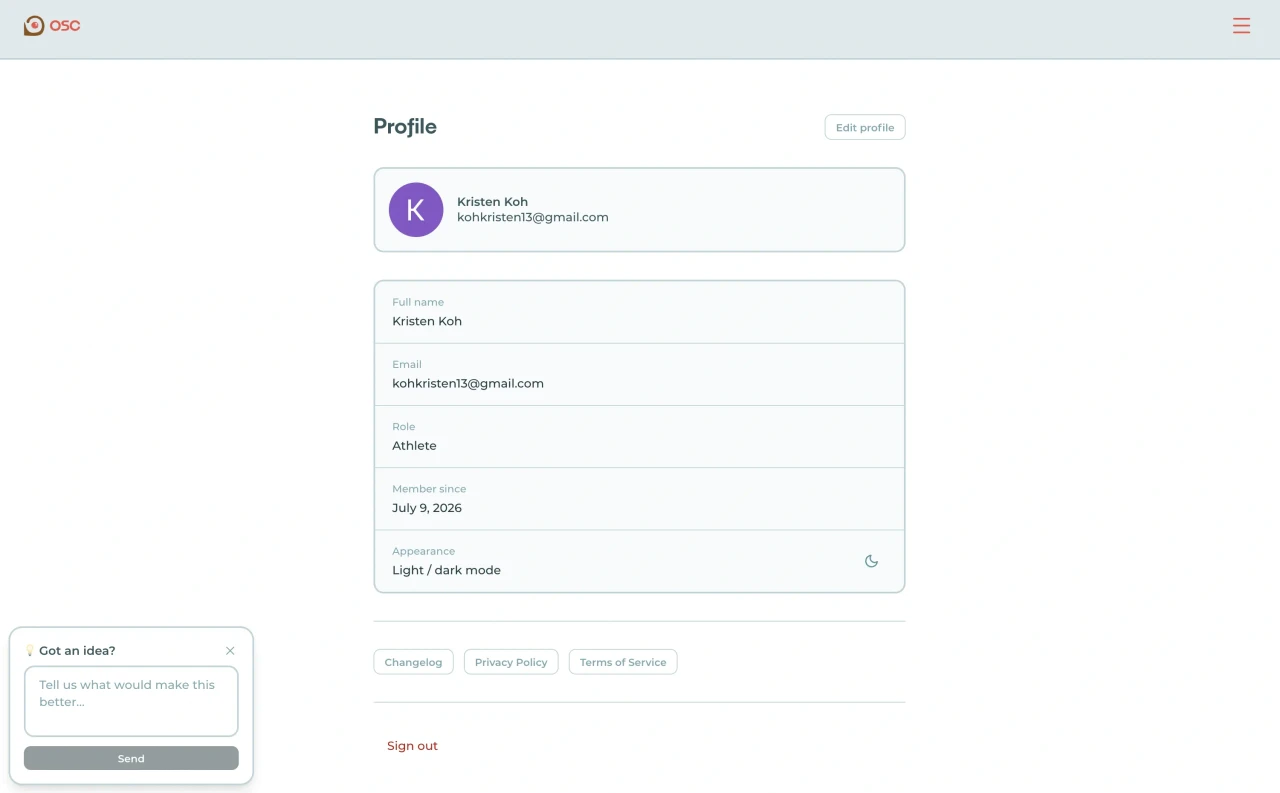This screenshot has height=793, width=1280.
Task: Click the Appearance label
Action: (x=424, y=551)
